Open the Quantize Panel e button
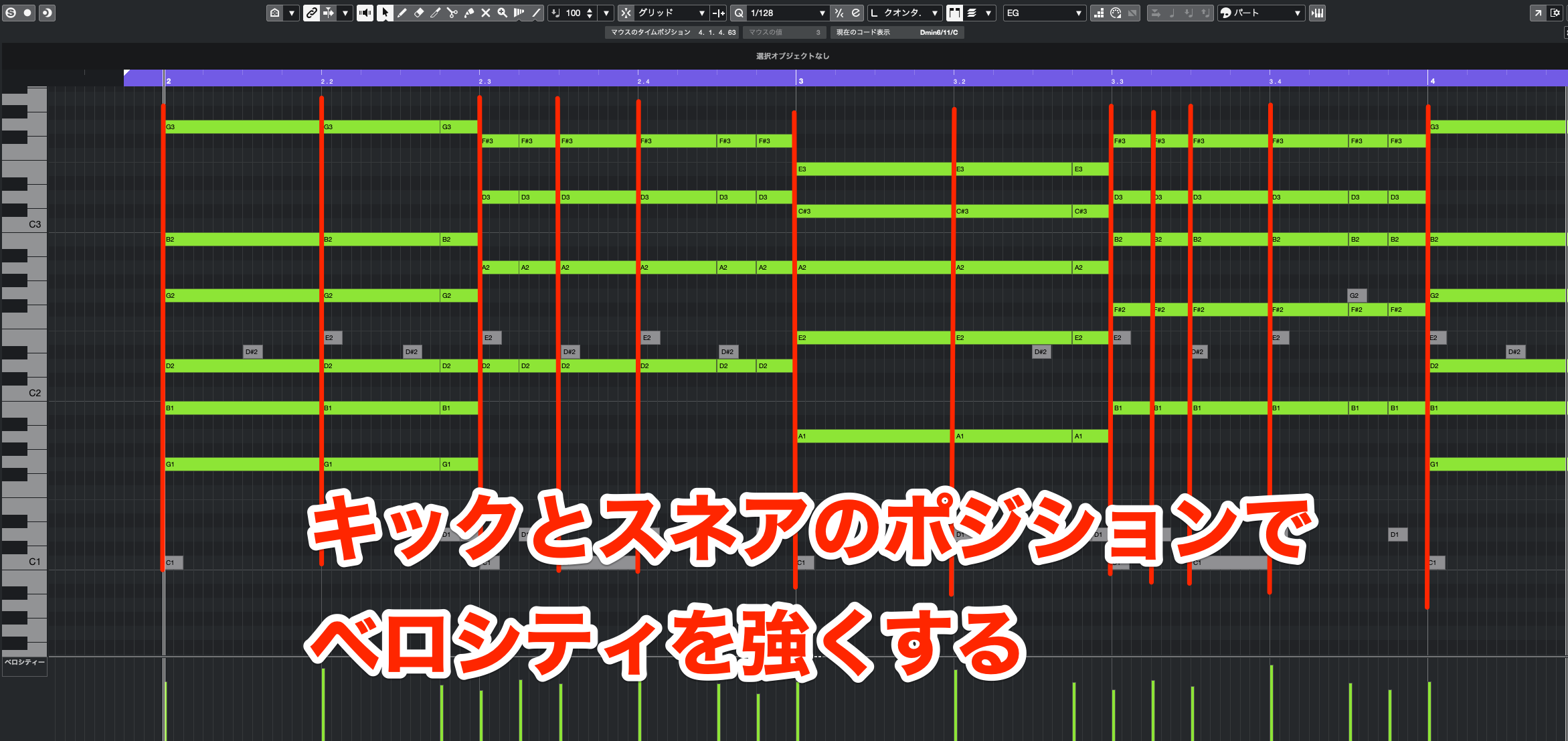This screenshot has height=741, width=1568. (x=855, y=13)
